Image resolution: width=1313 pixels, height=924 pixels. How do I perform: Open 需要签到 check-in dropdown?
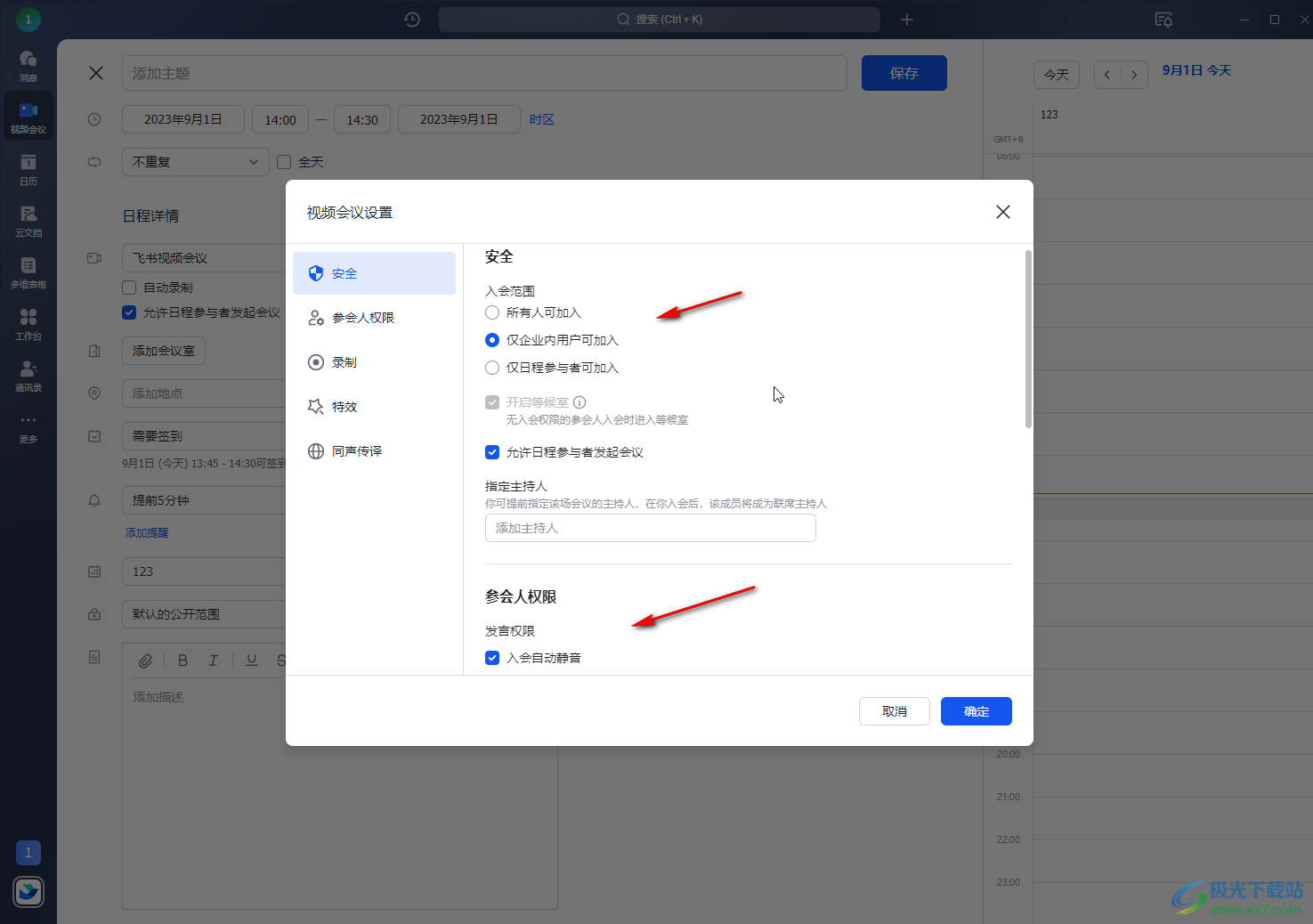tap(204, 436)
